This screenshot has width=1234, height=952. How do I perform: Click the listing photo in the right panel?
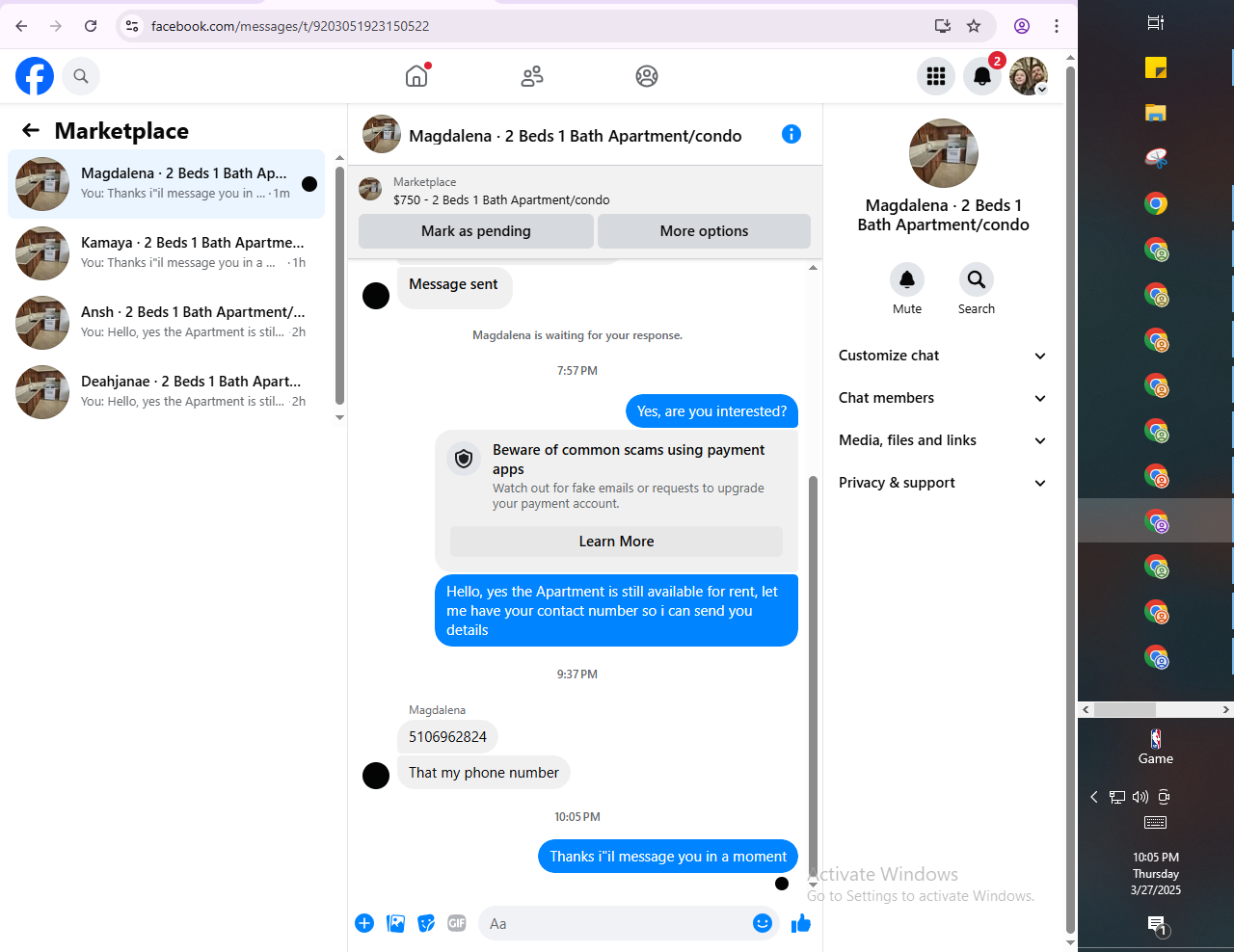point(944,153)
